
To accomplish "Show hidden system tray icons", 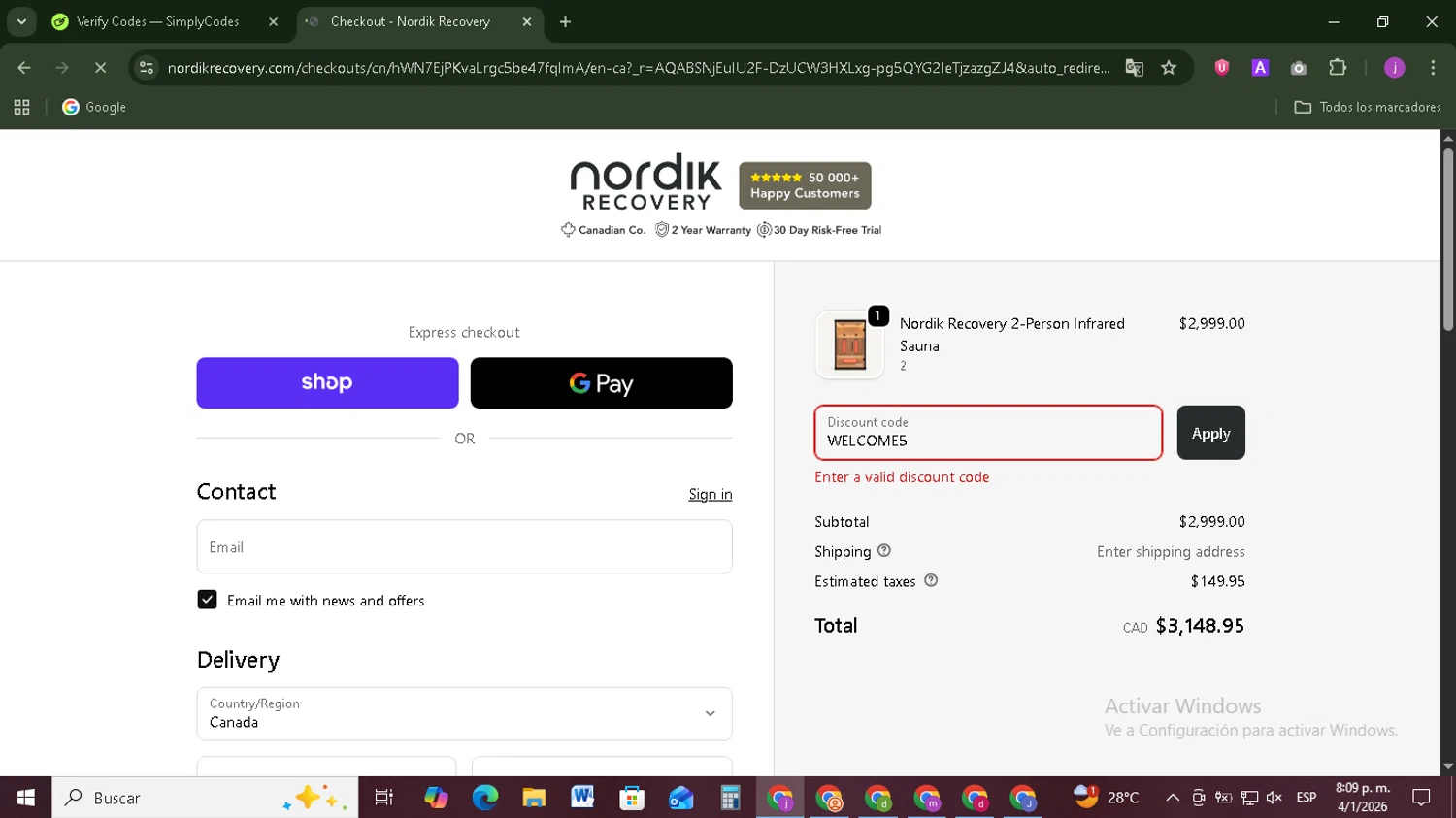I will (1173, 798).
